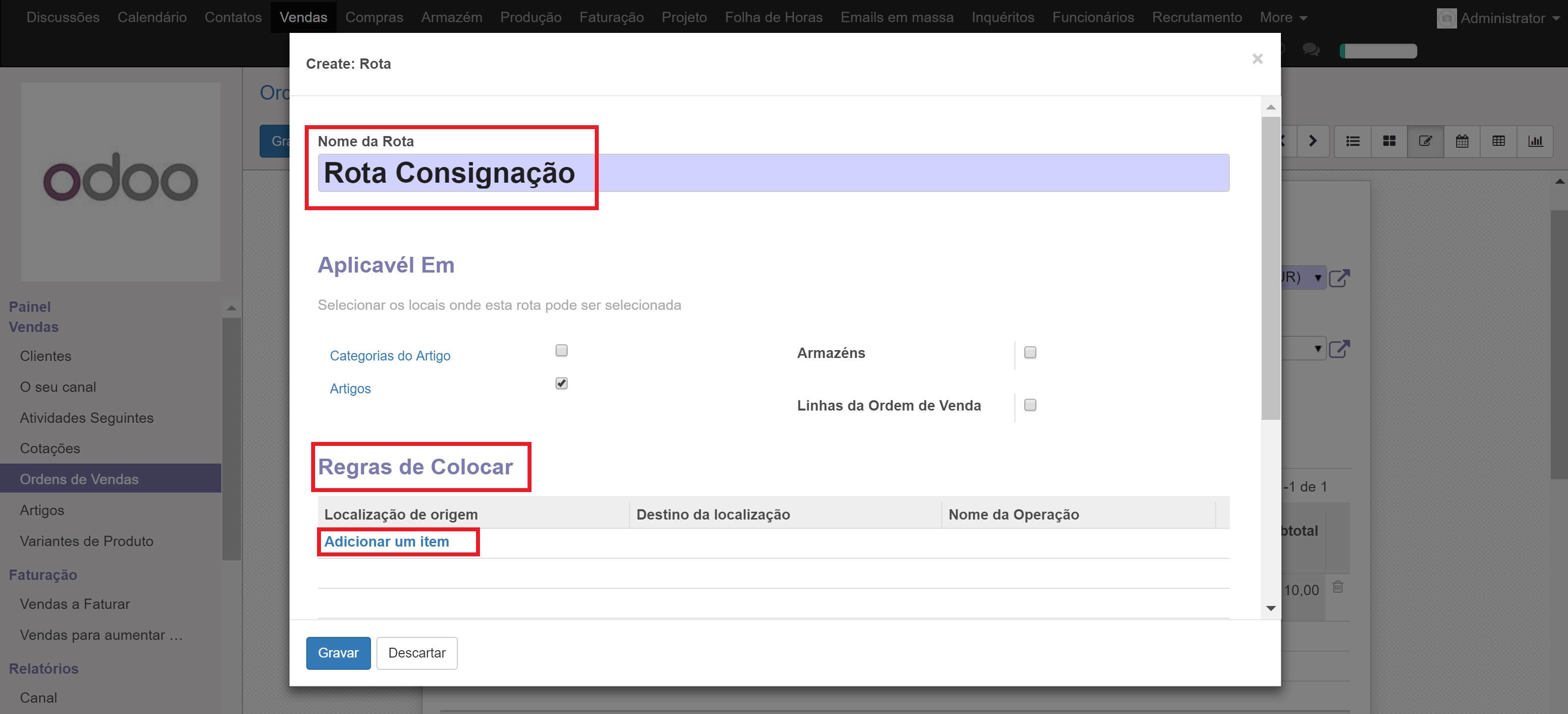Open the chat conversations icon
The height and width of the screenshot is (714, 1568).
pyautogui.click(x=1311, y=50)
